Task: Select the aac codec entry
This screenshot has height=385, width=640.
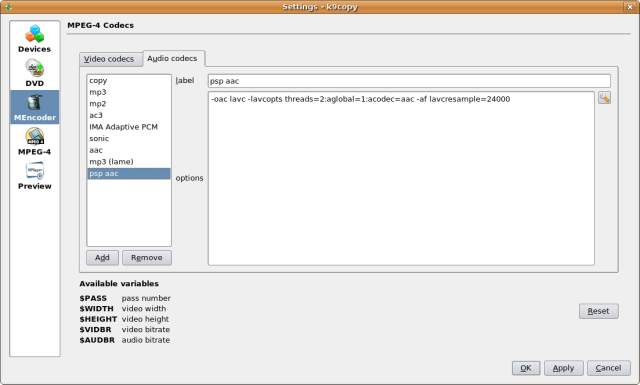Action: (129, 150)
